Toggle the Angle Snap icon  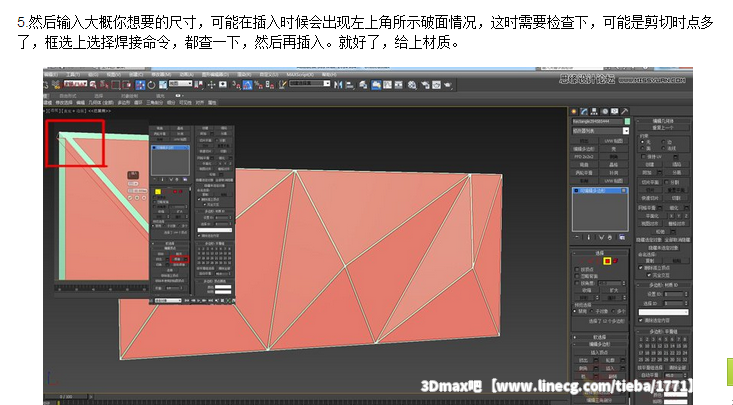pyautogui.click(x=247, y=85)
